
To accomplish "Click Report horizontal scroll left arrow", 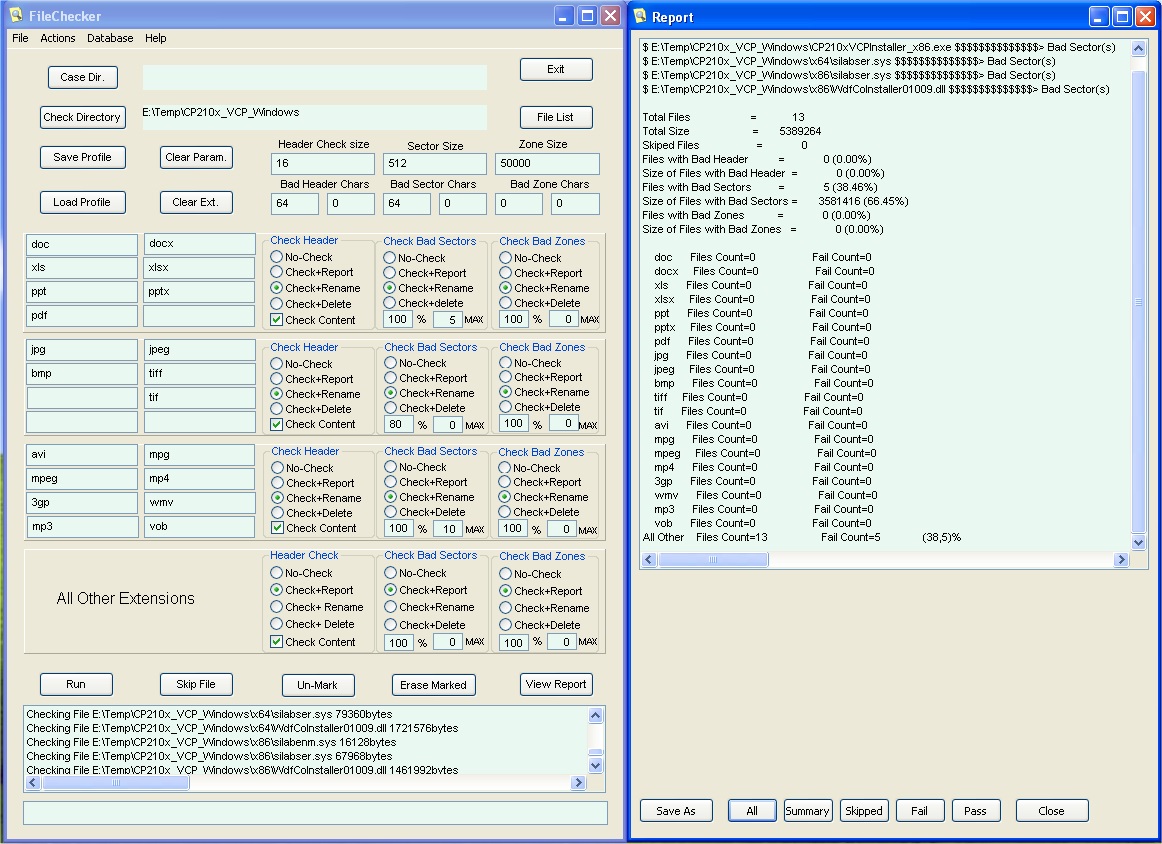I will [650, 559].
